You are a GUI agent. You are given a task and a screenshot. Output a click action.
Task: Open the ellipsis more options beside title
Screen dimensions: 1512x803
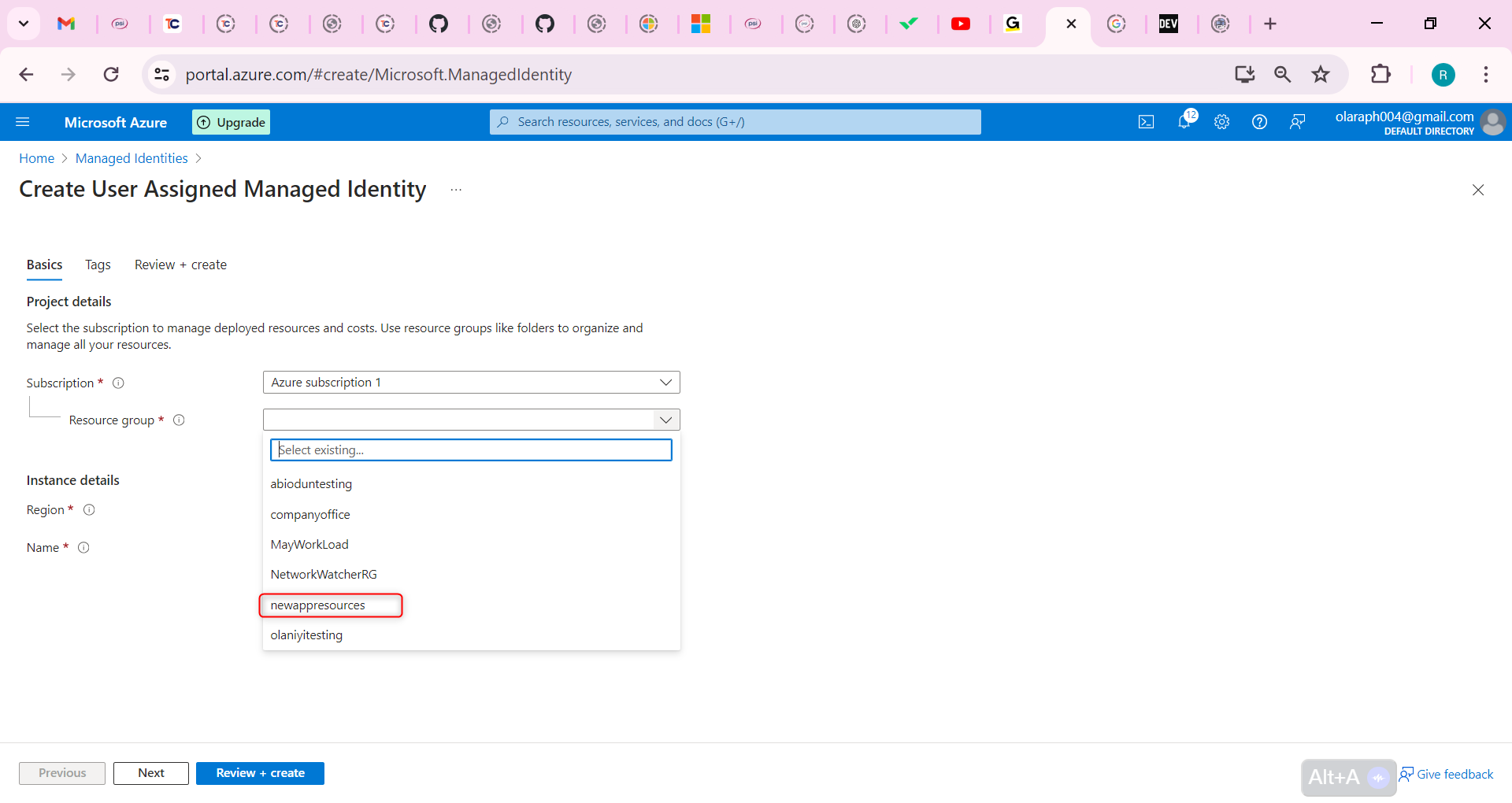point(456,190)
